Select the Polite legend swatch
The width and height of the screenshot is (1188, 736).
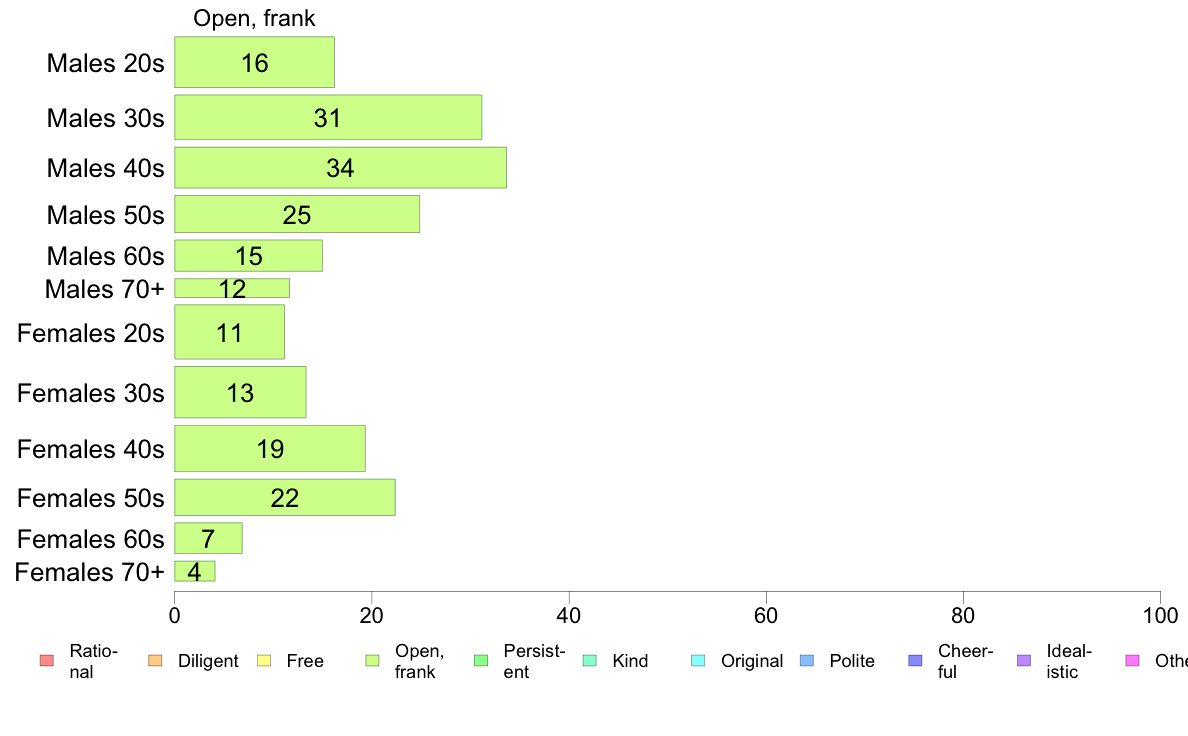807,661
